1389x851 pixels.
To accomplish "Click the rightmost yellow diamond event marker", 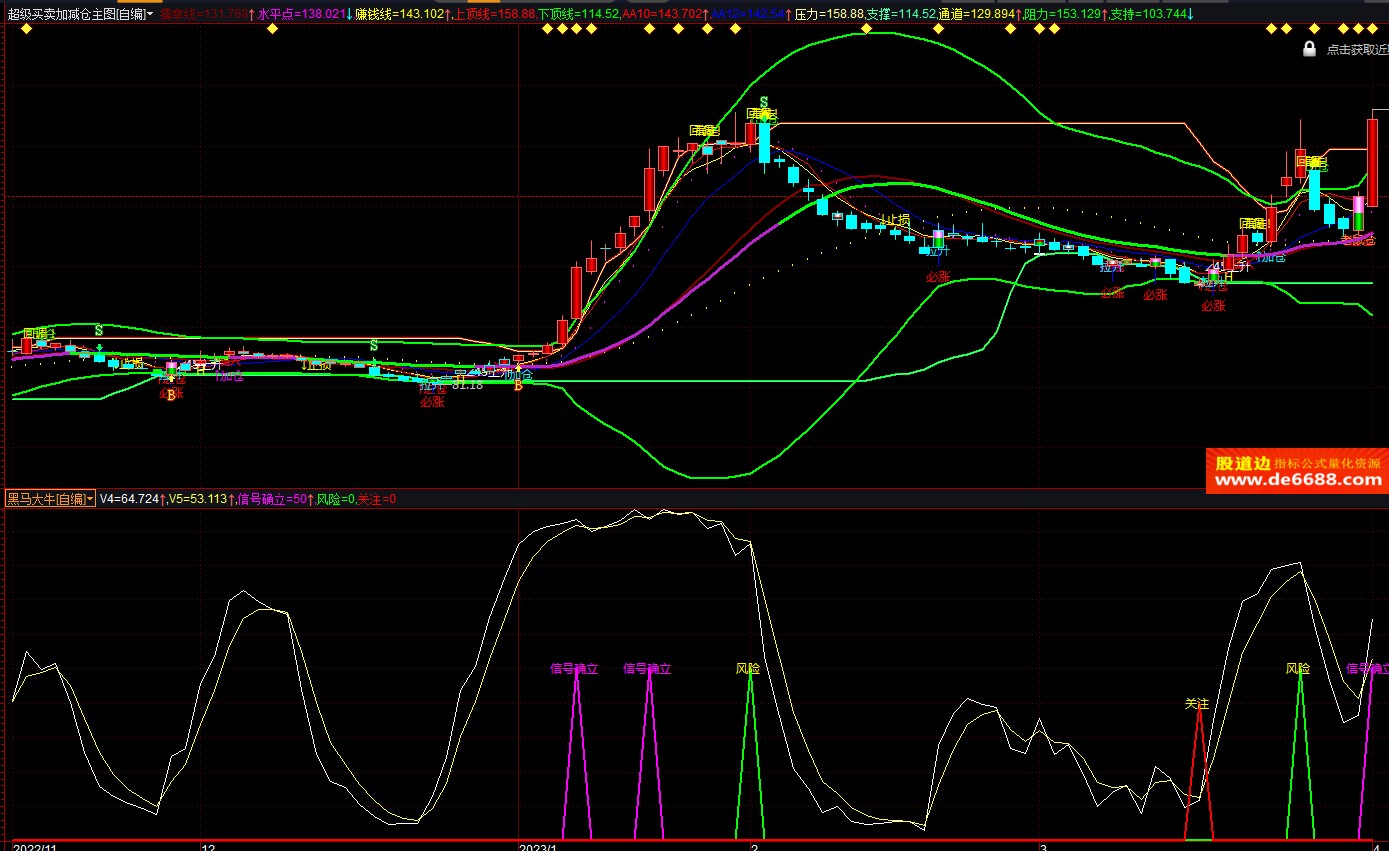I will click(1371, 29).
